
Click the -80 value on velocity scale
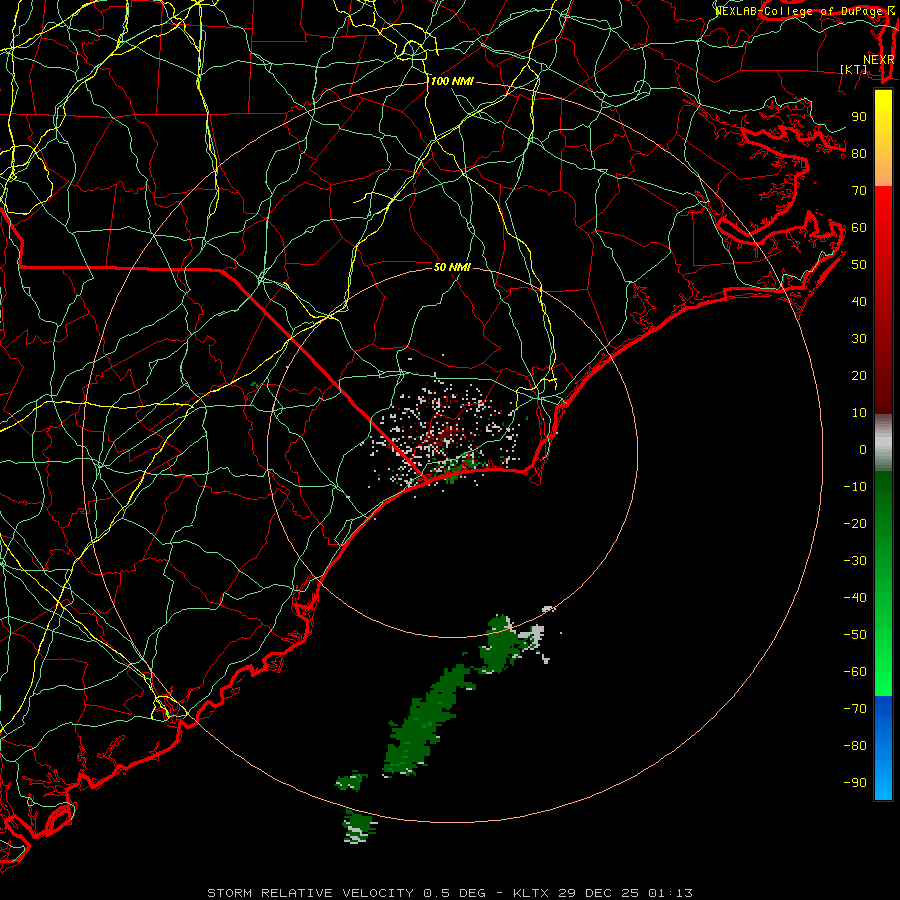tap(855, 746)
